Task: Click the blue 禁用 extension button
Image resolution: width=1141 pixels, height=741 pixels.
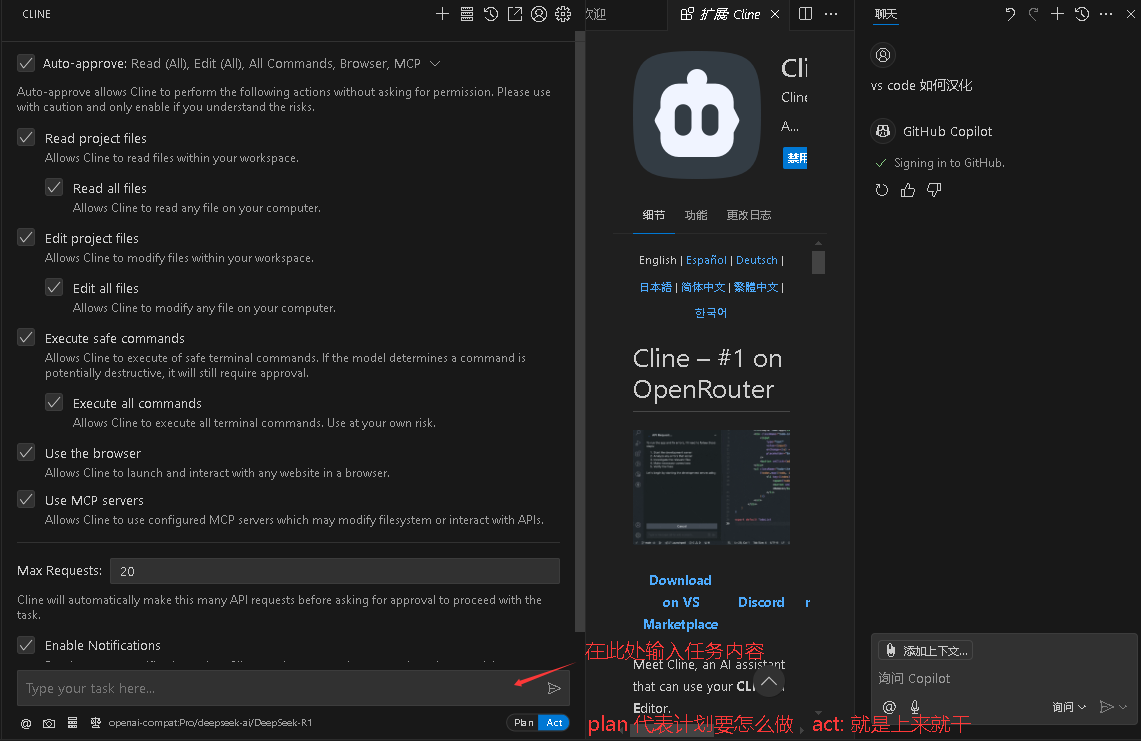Action: 795,158
